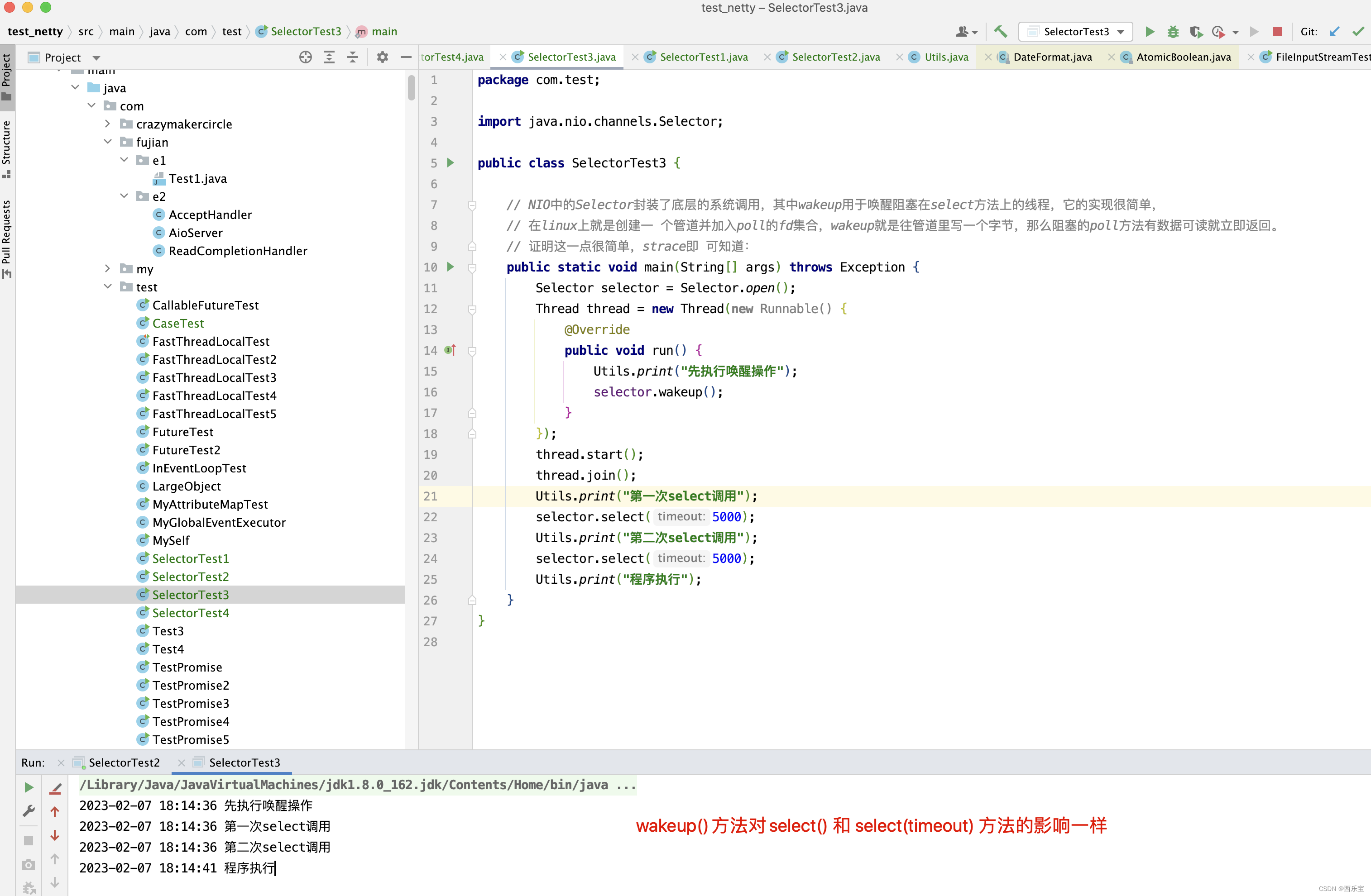This screenshot has width=1371, height=896.
Task: Stop the process with the red square in the top toolbar
Action: pyautogui.click(x=1277, y=32)
